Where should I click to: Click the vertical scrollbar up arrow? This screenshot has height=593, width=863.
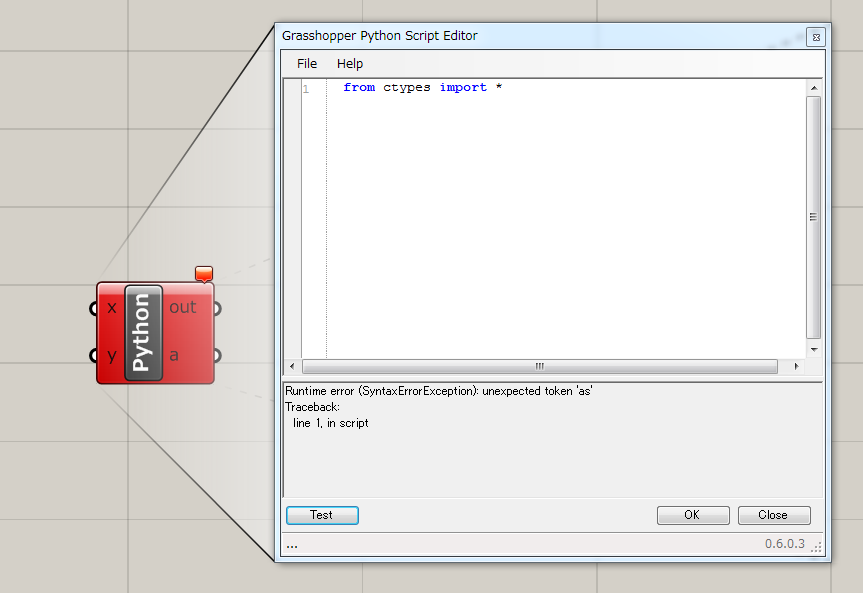click(813, 88)
